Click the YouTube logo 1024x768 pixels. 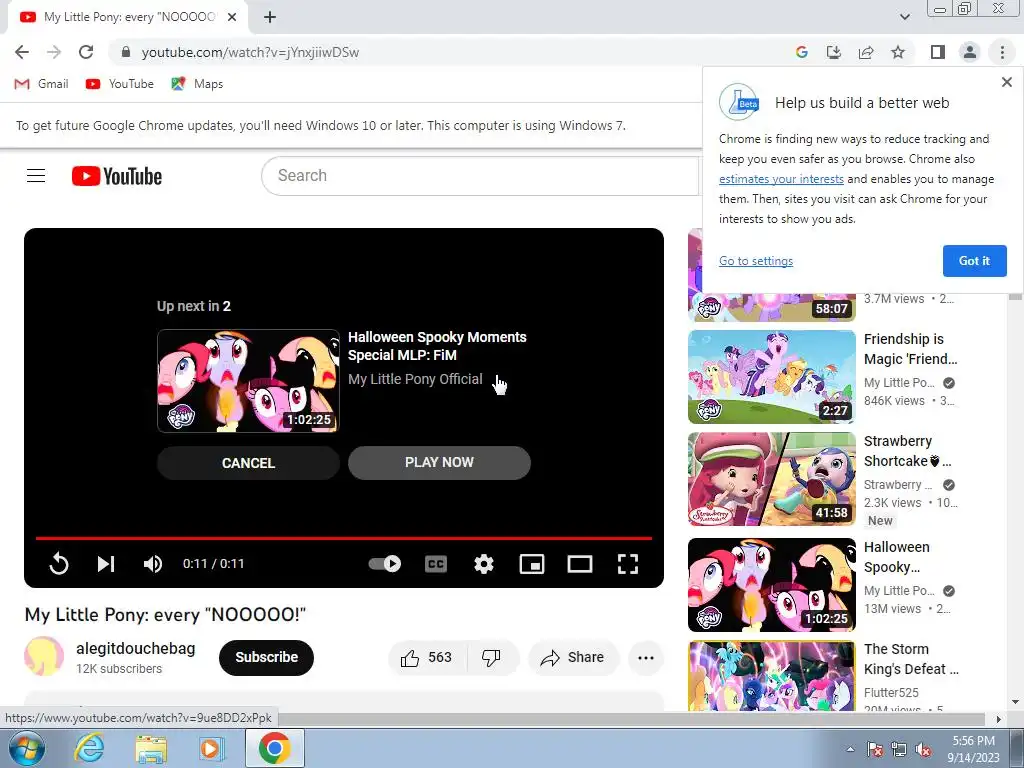pos(117,176)
